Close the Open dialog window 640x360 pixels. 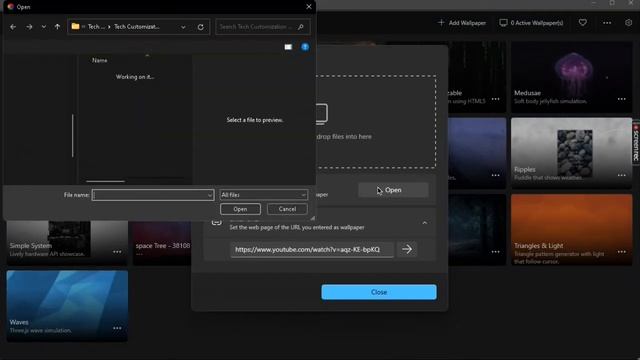pos(309,7)
